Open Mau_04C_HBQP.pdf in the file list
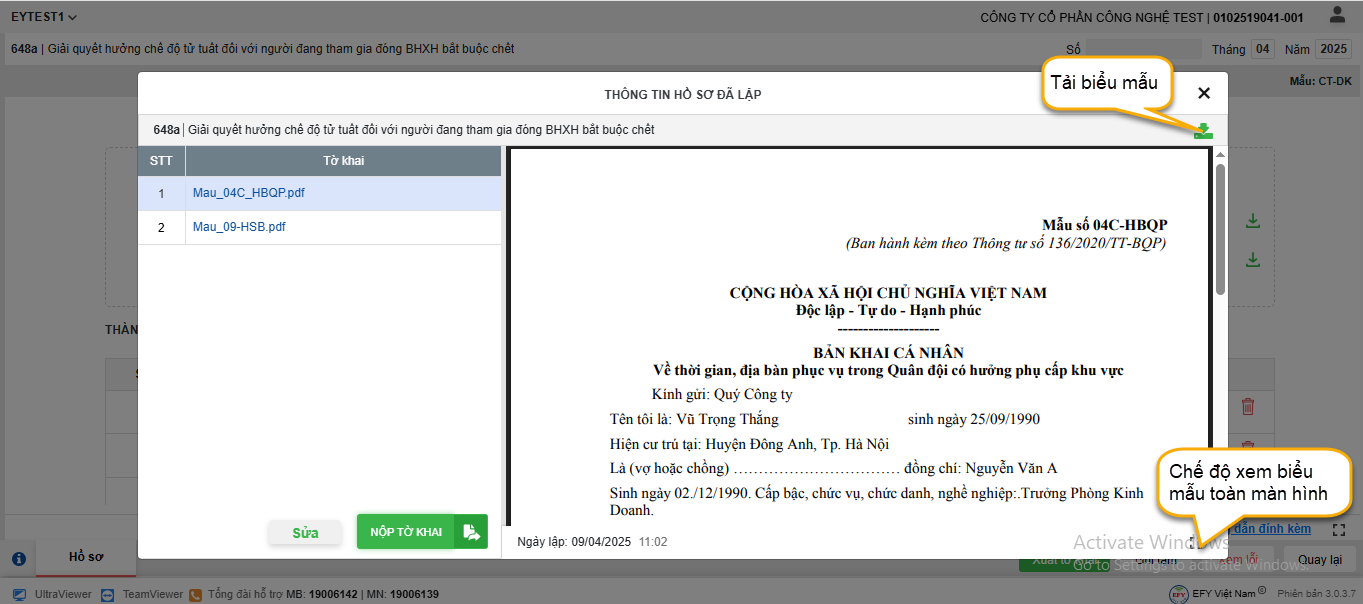1363x604 pixels. coord(249,193)
